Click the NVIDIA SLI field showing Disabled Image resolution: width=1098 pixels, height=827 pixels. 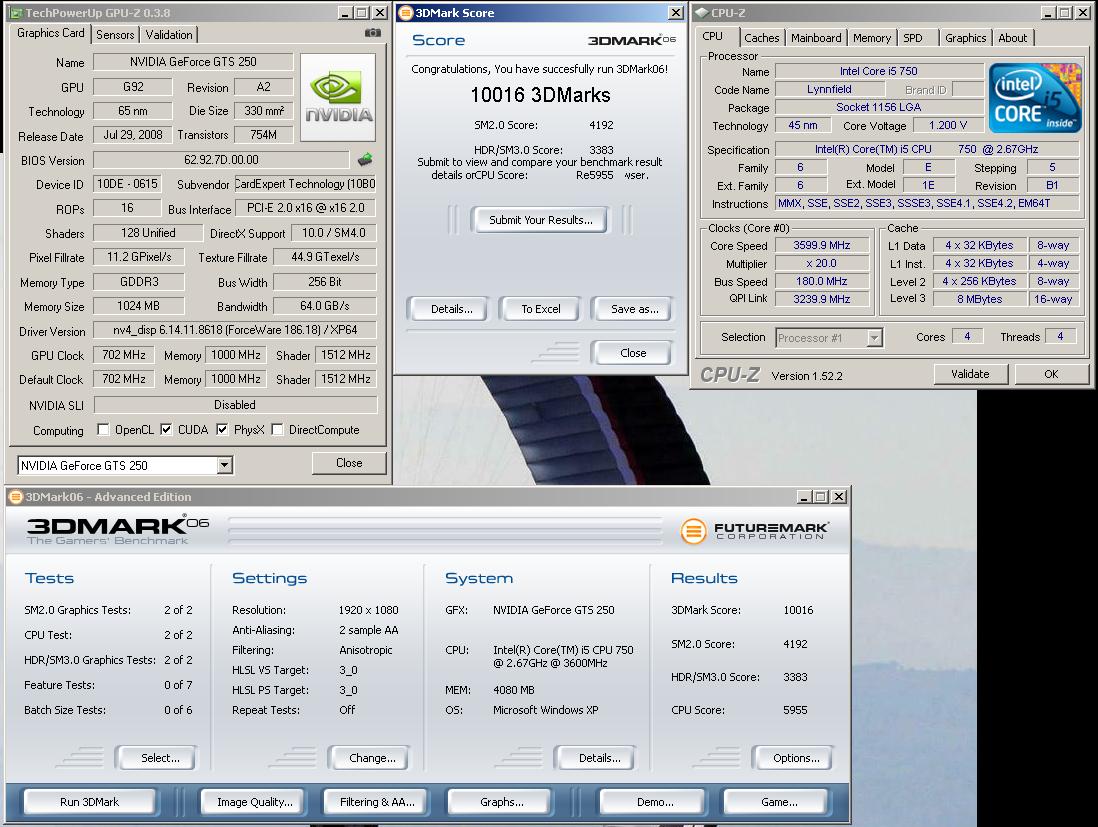click(235, 405)
